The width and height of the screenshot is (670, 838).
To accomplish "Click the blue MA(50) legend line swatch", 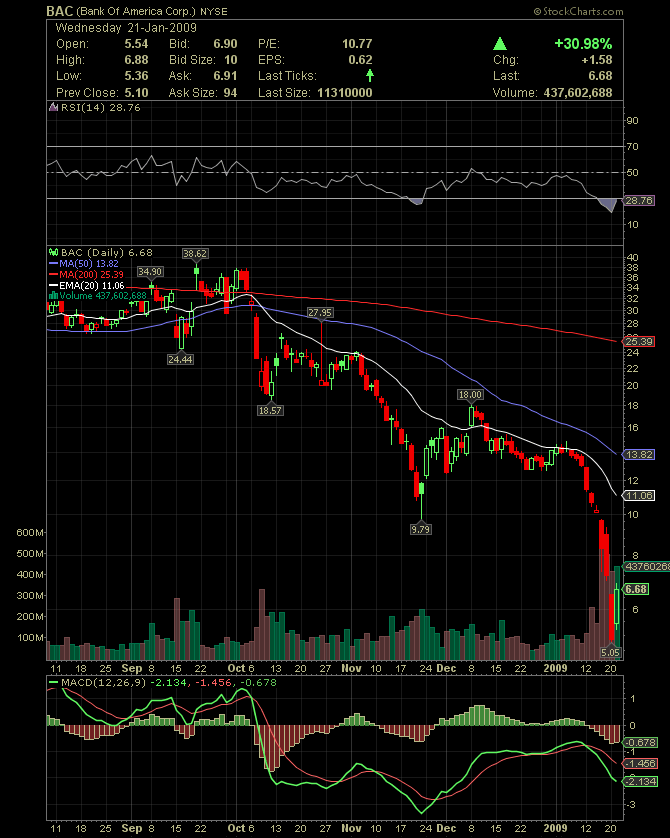I will click(x=53, y=263).
